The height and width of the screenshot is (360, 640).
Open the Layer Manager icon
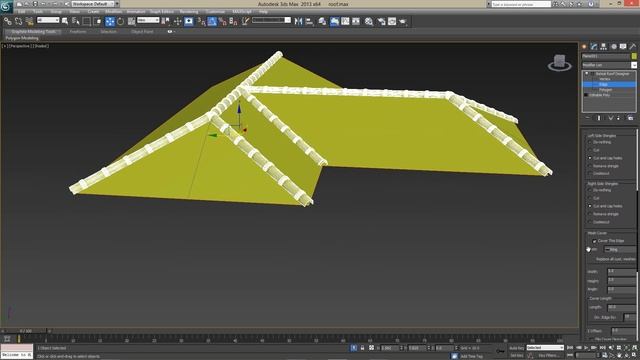[x=322, y=21]
